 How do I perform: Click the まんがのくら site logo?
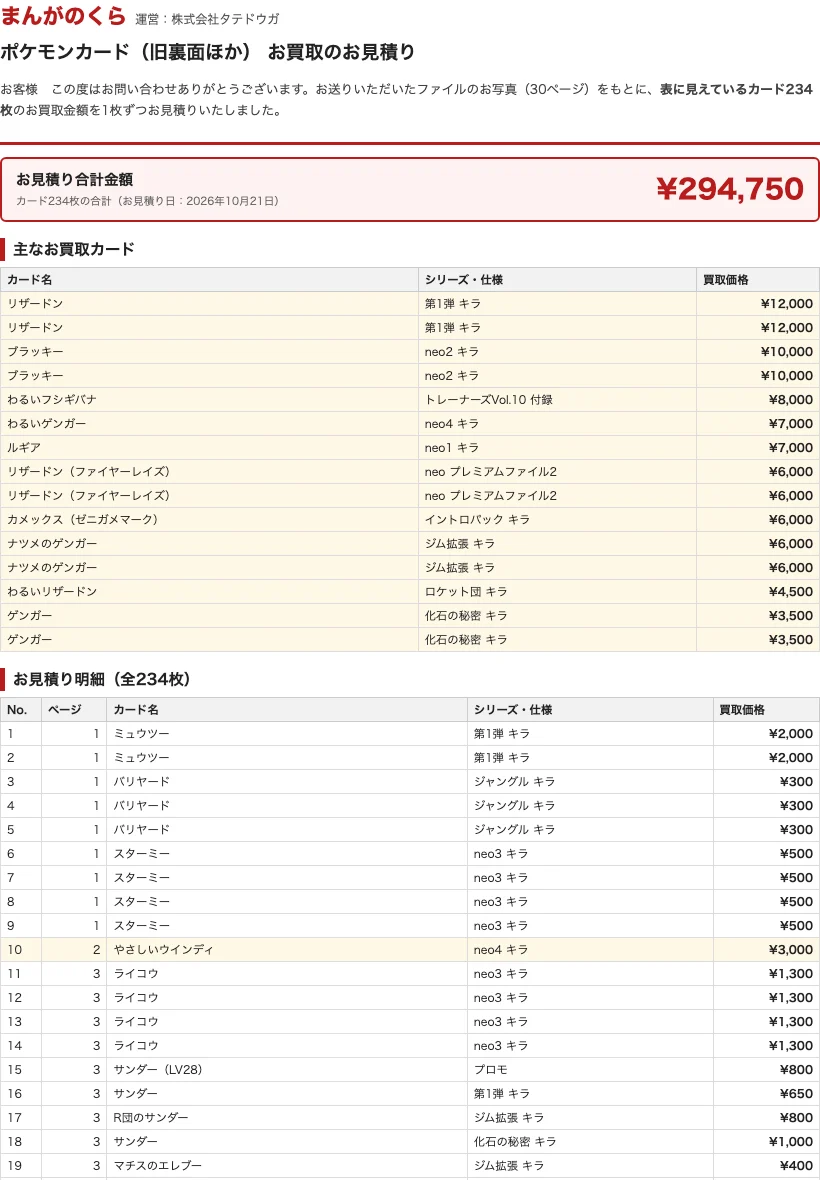62,16
